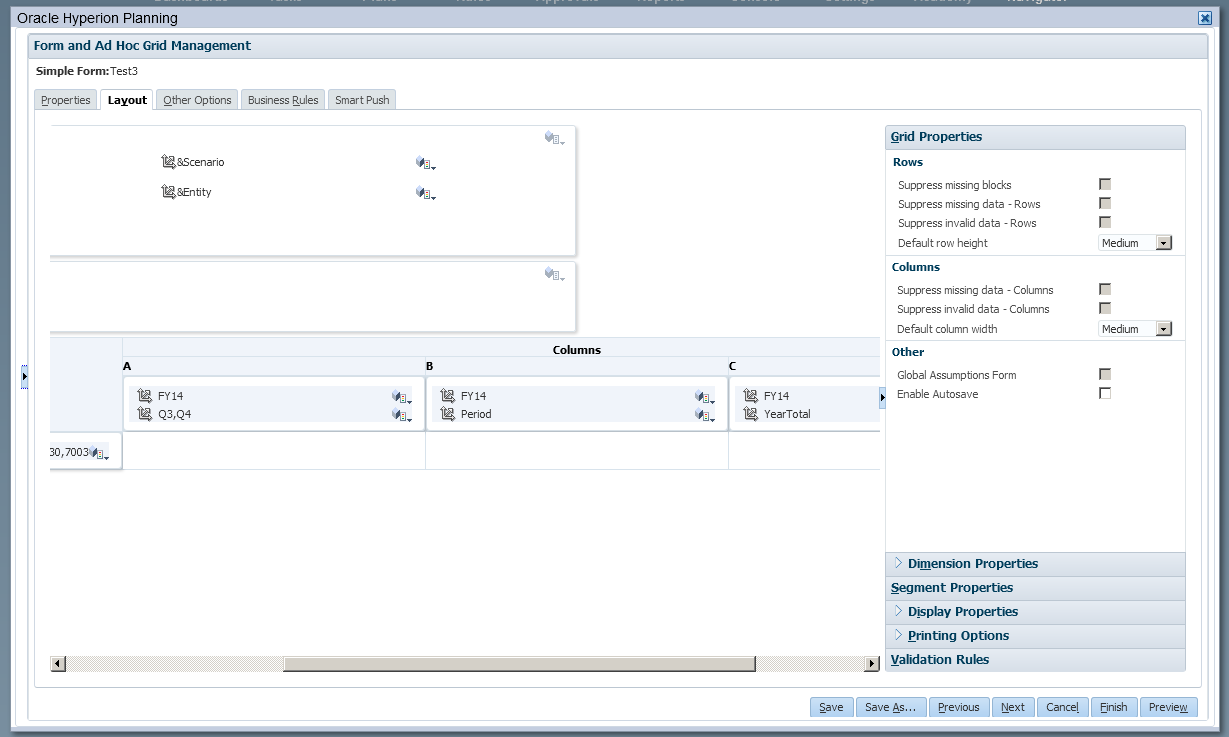This screenshot has width=1229, height=737.
Task: Switch to the Other Options tab
Action: click(x=197, y=100)
